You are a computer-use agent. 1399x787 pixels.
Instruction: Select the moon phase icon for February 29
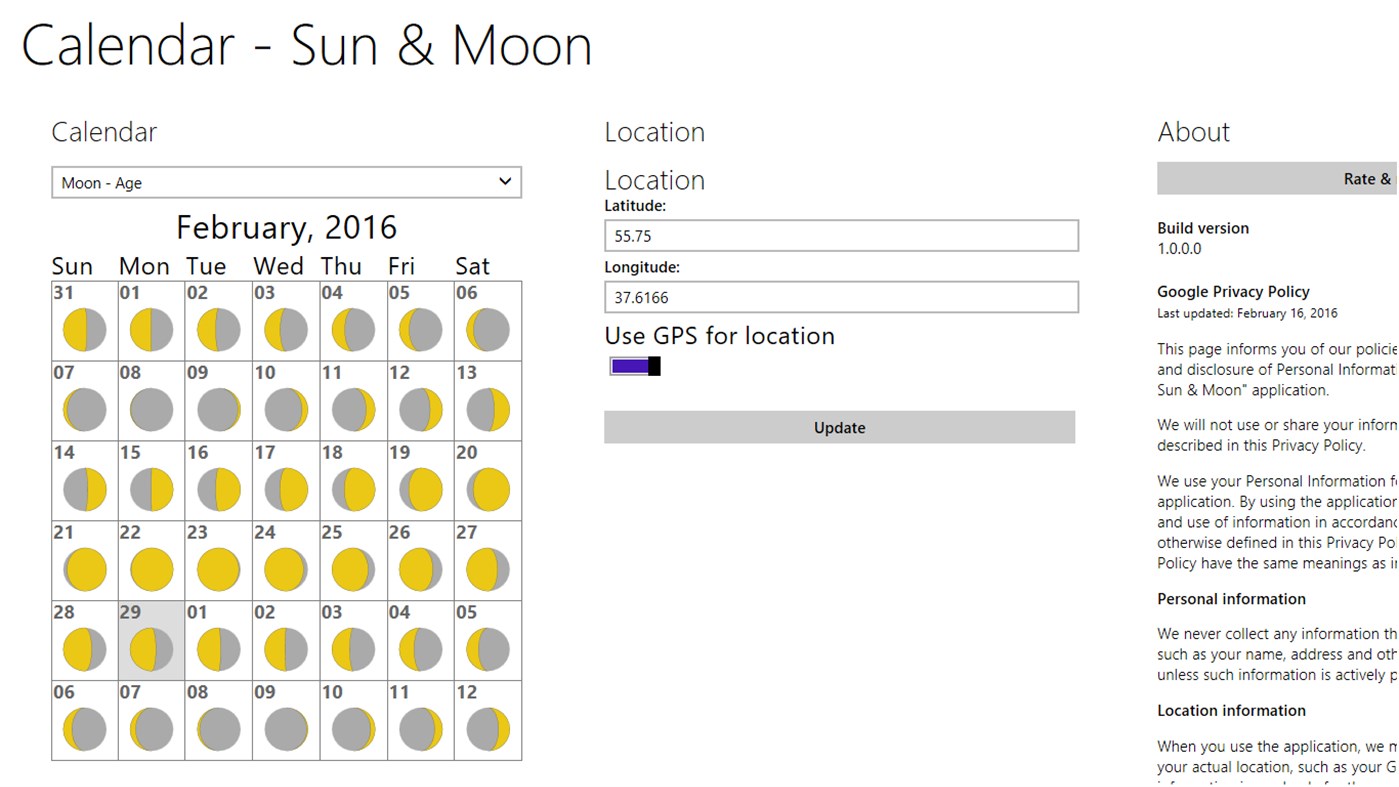click(151, 649)
